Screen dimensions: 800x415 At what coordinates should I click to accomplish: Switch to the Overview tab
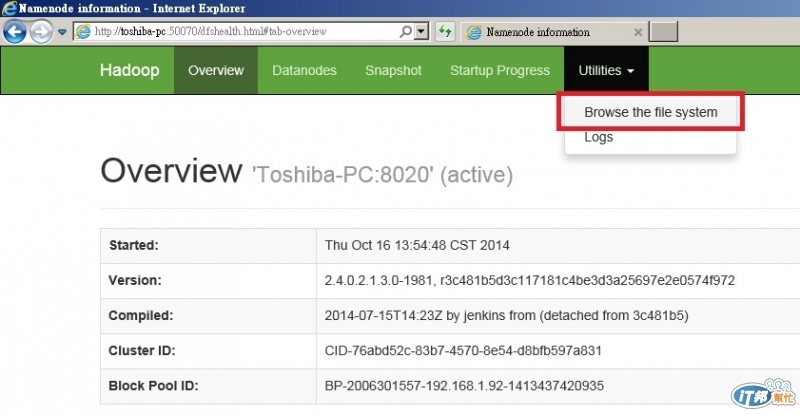[x=216, y=70]
